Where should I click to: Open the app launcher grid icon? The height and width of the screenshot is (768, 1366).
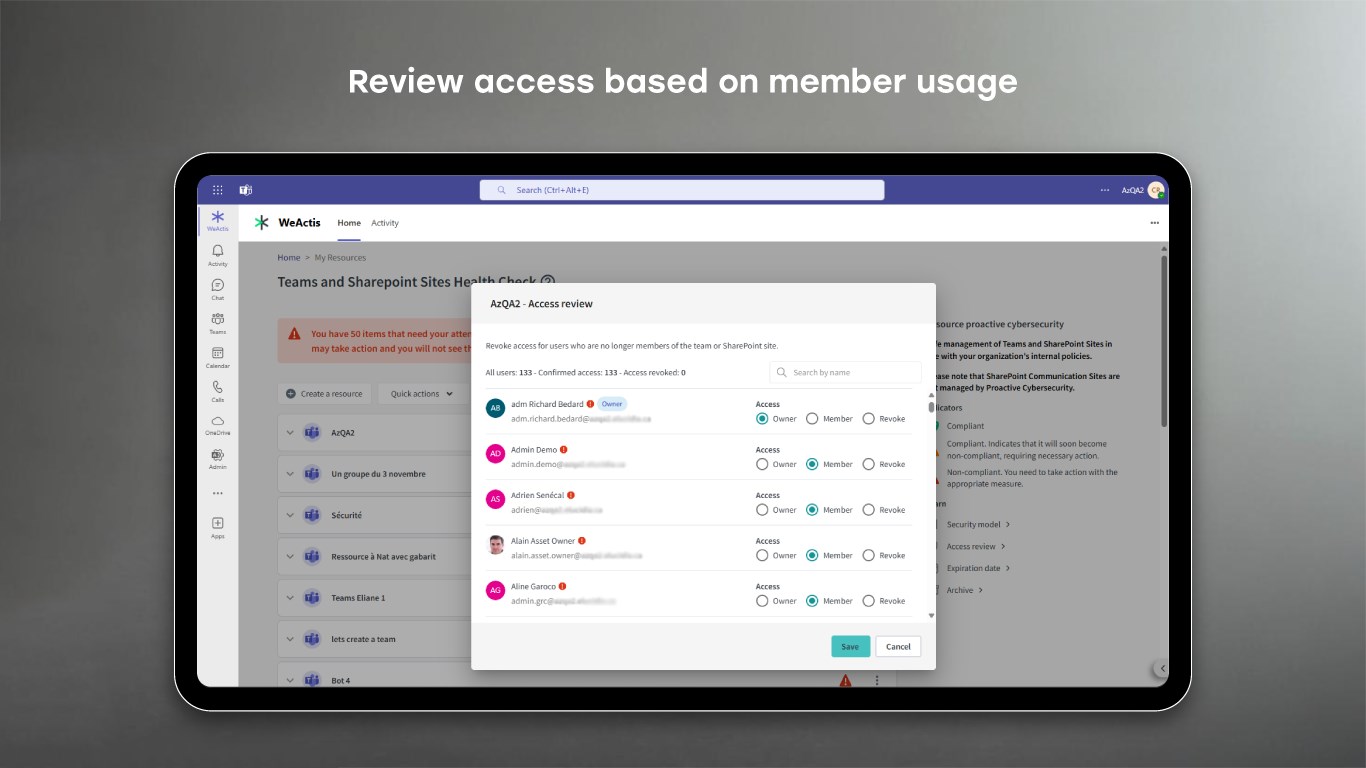tap(217, 190)
